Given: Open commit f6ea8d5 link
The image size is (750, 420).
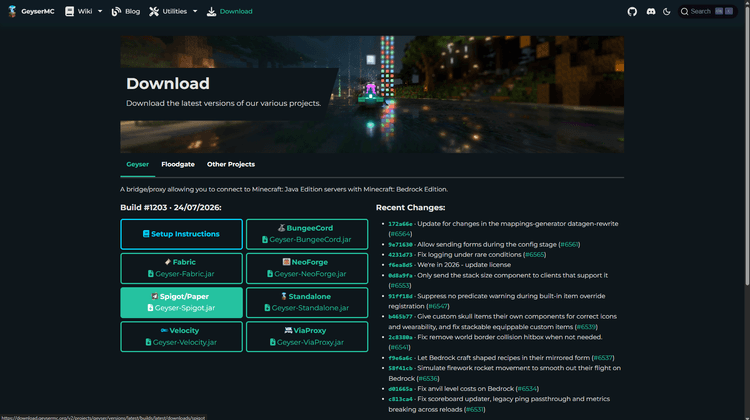Looking at the screenshot, I should coord(400,265).
